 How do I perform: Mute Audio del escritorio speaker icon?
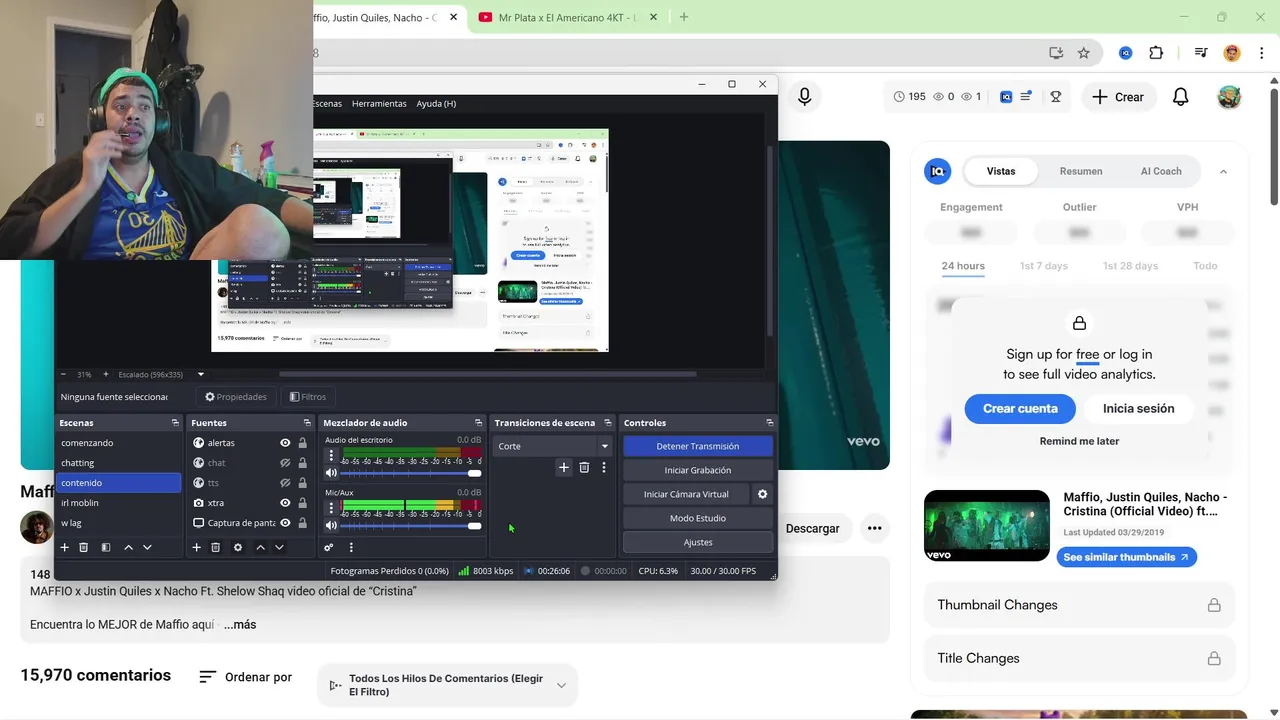pos(331,473)
